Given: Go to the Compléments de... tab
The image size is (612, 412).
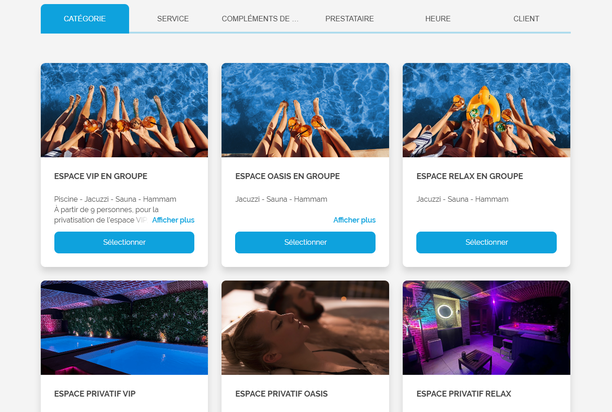Looking at the screenshot, I should coord(260,18).
